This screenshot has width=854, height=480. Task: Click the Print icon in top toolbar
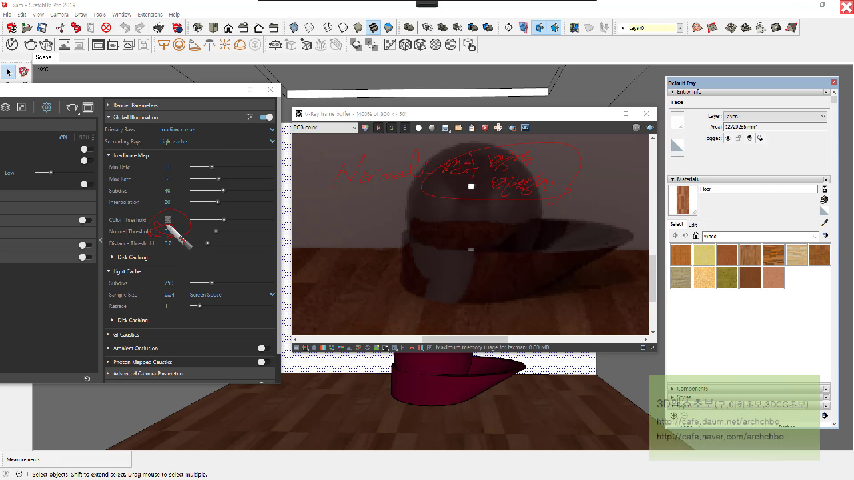pos(158,27)
